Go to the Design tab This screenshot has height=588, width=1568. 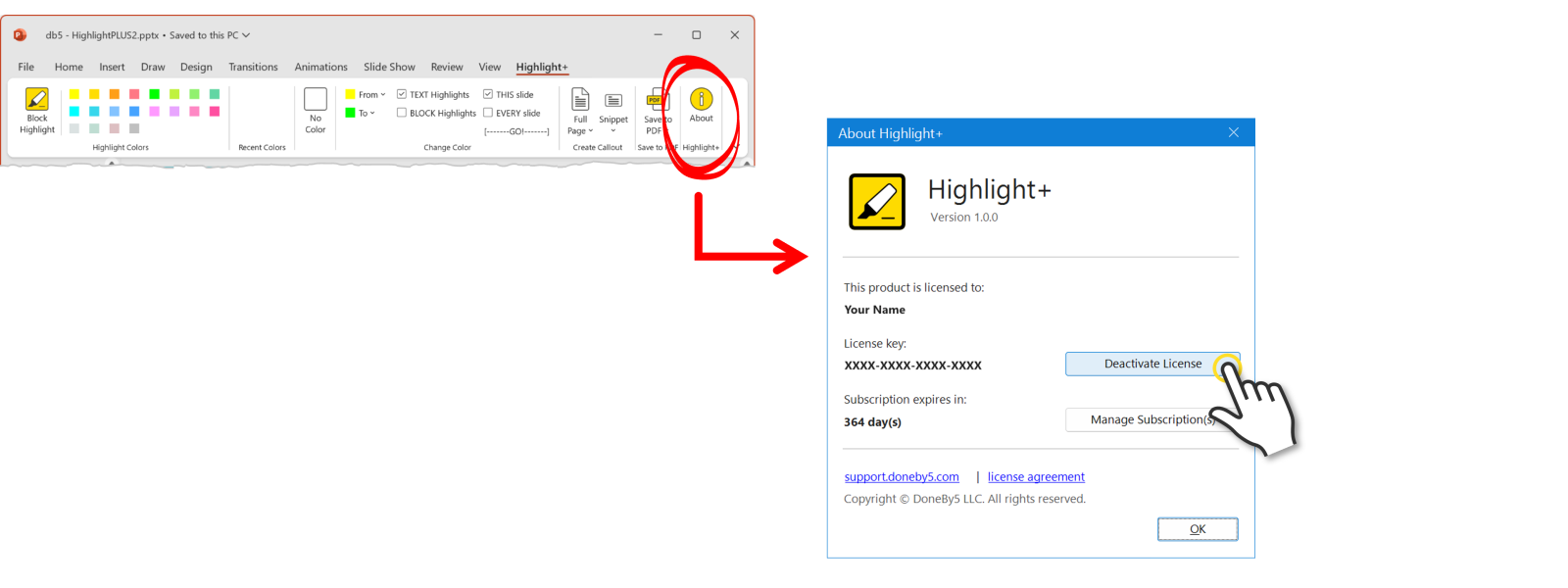196,67
